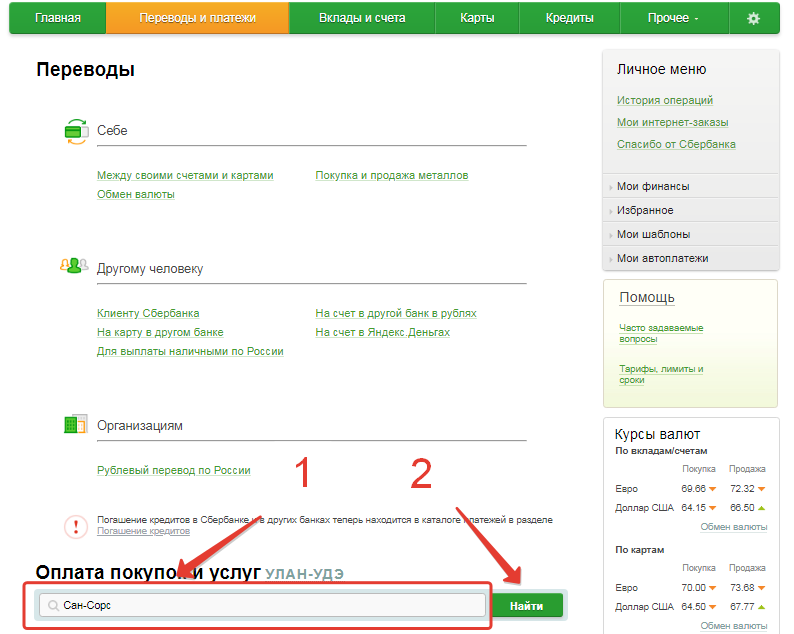The image size is (794, 634).
Task: Click Обмен валюты under По картам rates
Action: [x=734, y=626]
